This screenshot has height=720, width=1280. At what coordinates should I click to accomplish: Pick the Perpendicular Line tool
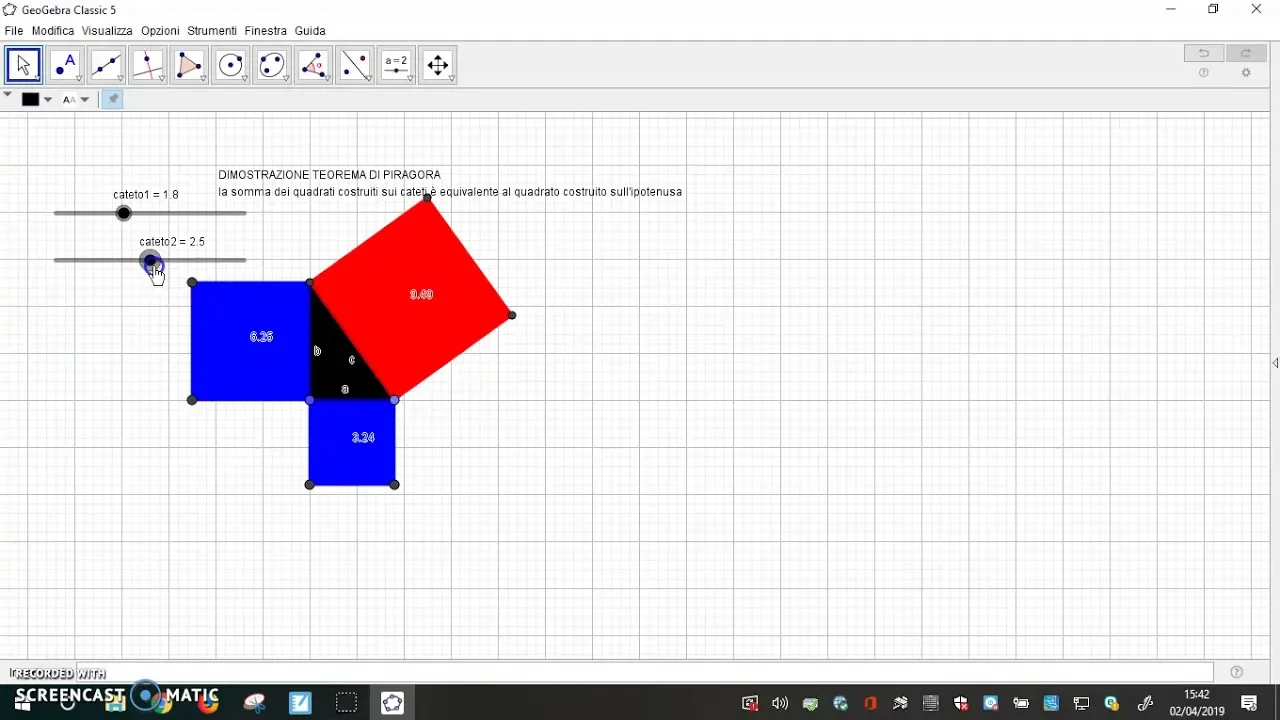(148, 66)
